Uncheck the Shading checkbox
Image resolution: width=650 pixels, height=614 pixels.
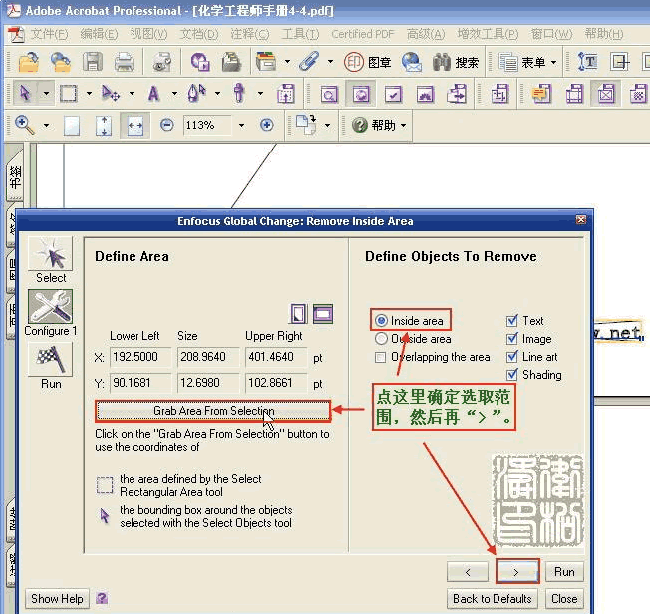[x=512, y=375]
